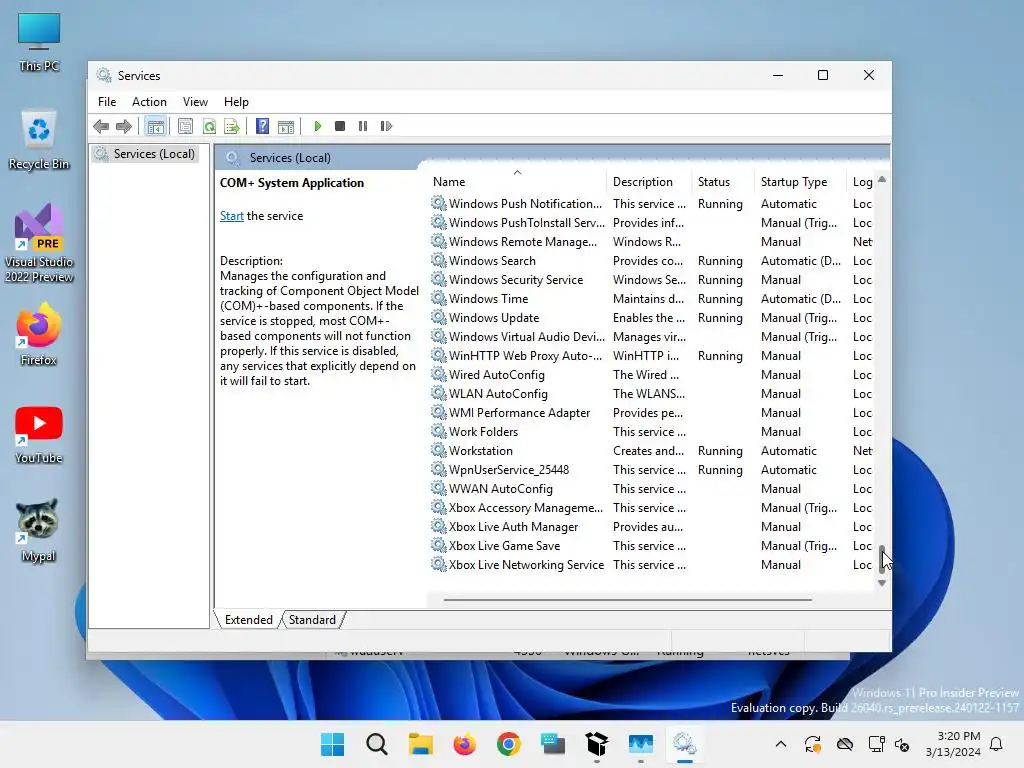Click the vertical scrollbar down arrow
Screen dimensions: 1024x768
[x=882, y=583]
